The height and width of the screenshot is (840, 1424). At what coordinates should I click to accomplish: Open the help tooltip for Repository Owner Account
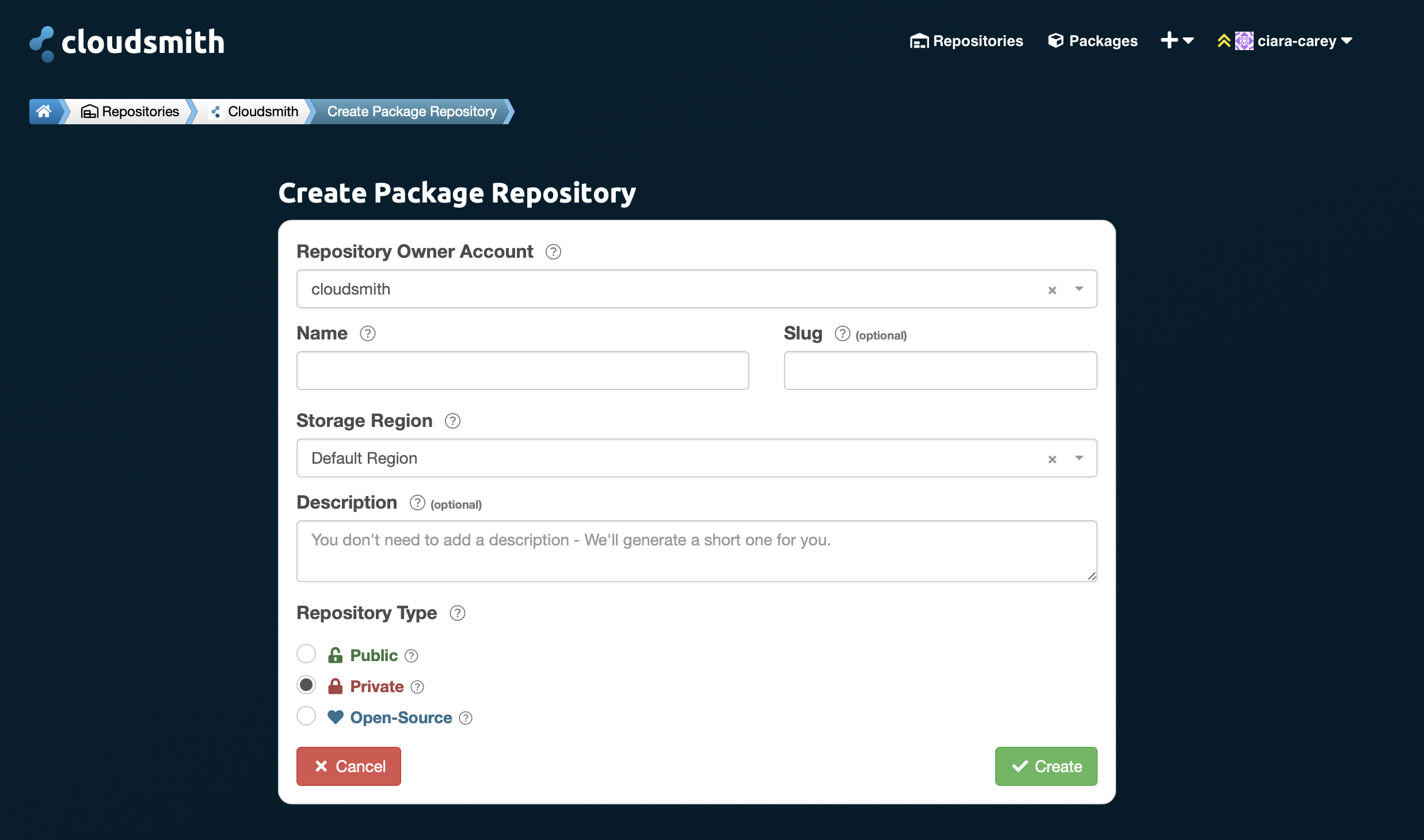point(552,251)
